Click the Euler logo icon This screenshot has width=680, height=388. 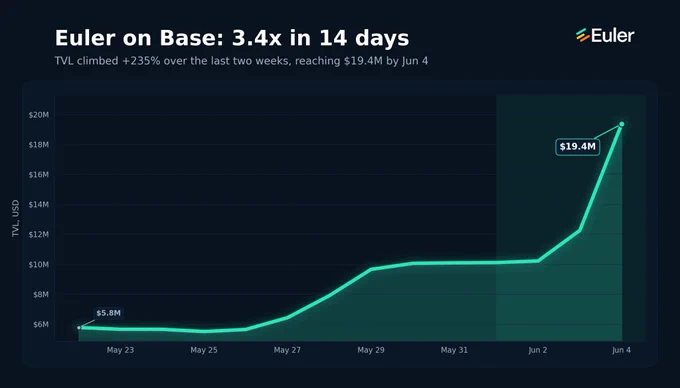582,36
